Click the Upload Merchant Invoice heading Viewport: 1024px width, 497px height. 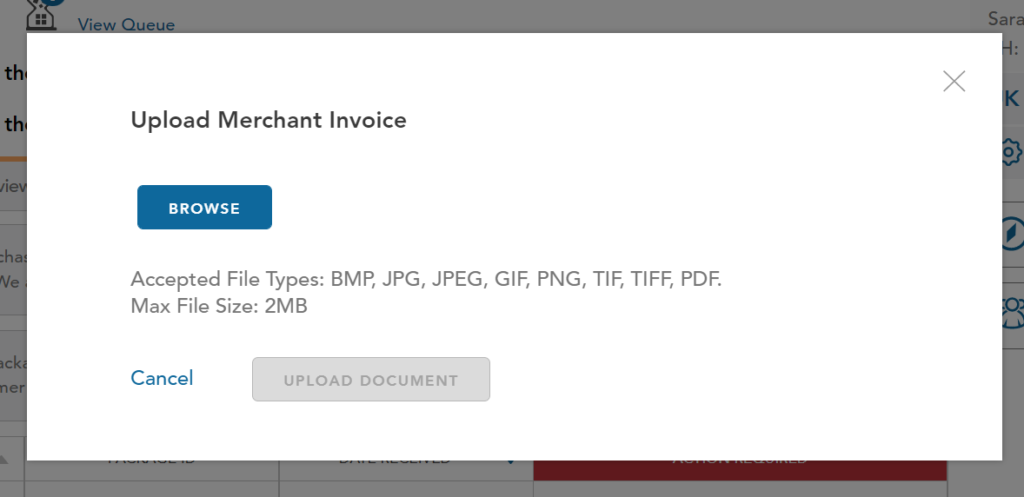point(268,120)
